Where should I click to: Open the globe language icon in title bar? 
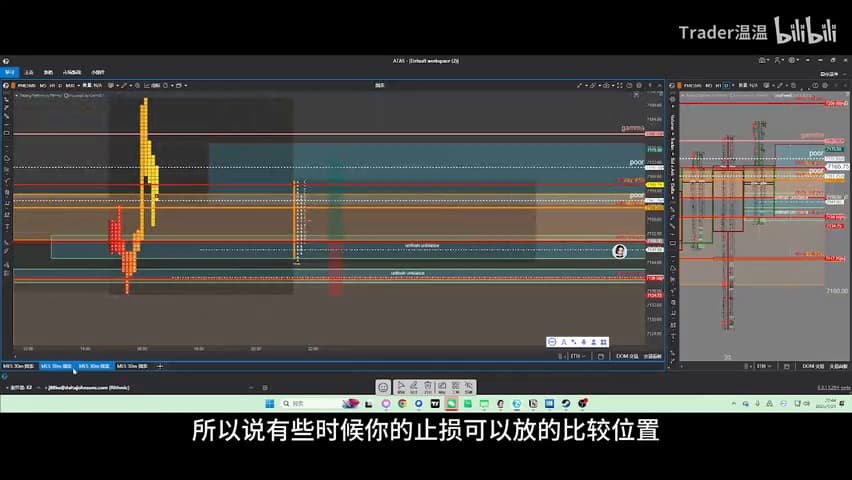[x=792, y=60]
